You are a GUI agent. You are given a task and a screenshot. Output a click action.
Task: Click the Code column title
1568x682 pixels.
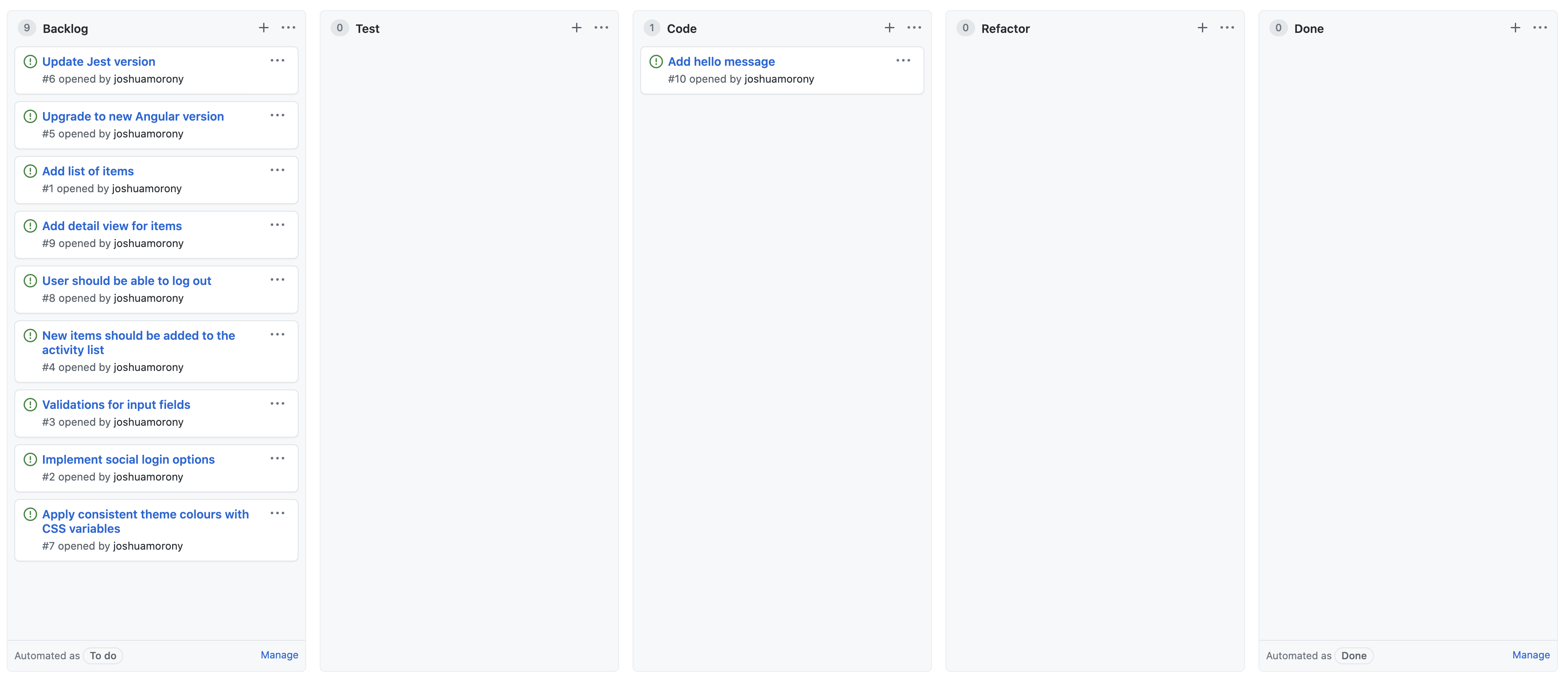coord(681,29)
